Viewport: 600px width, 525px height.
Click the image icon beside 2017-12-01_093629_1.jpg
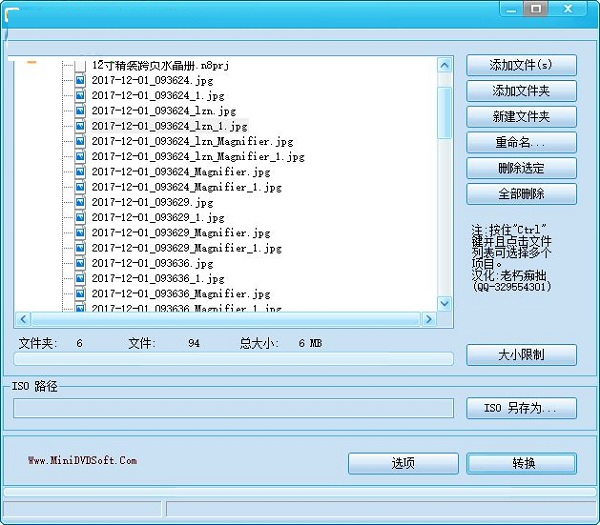(80, 217)
